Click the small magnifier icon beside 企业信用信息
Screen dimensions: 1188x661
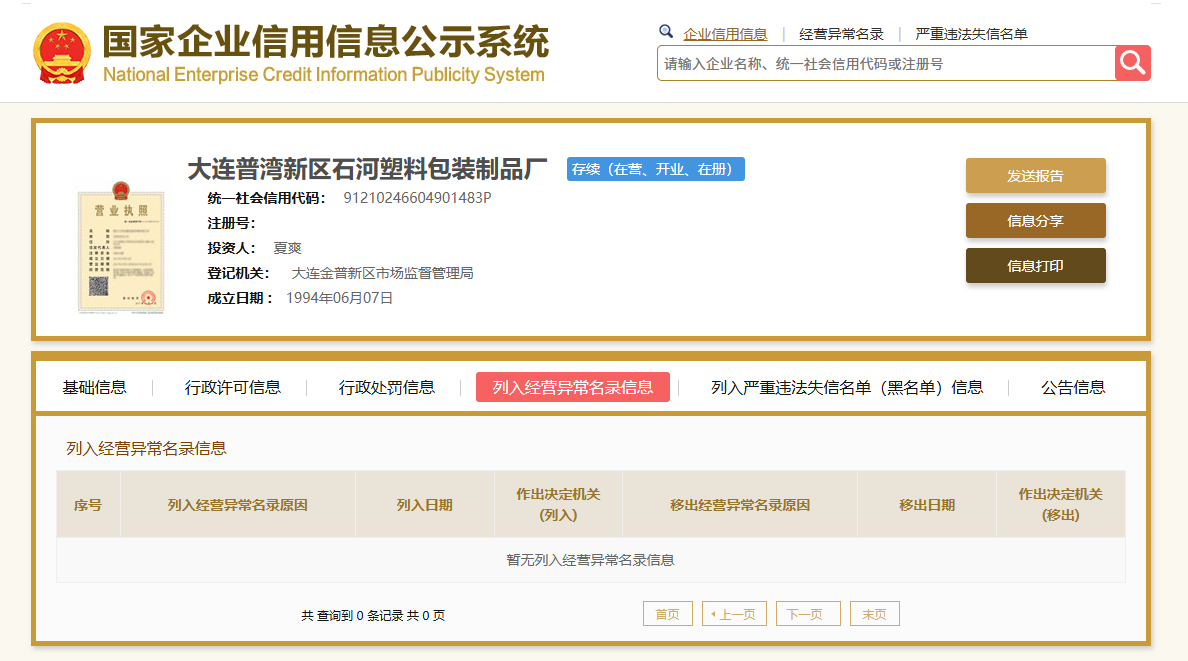666,32
